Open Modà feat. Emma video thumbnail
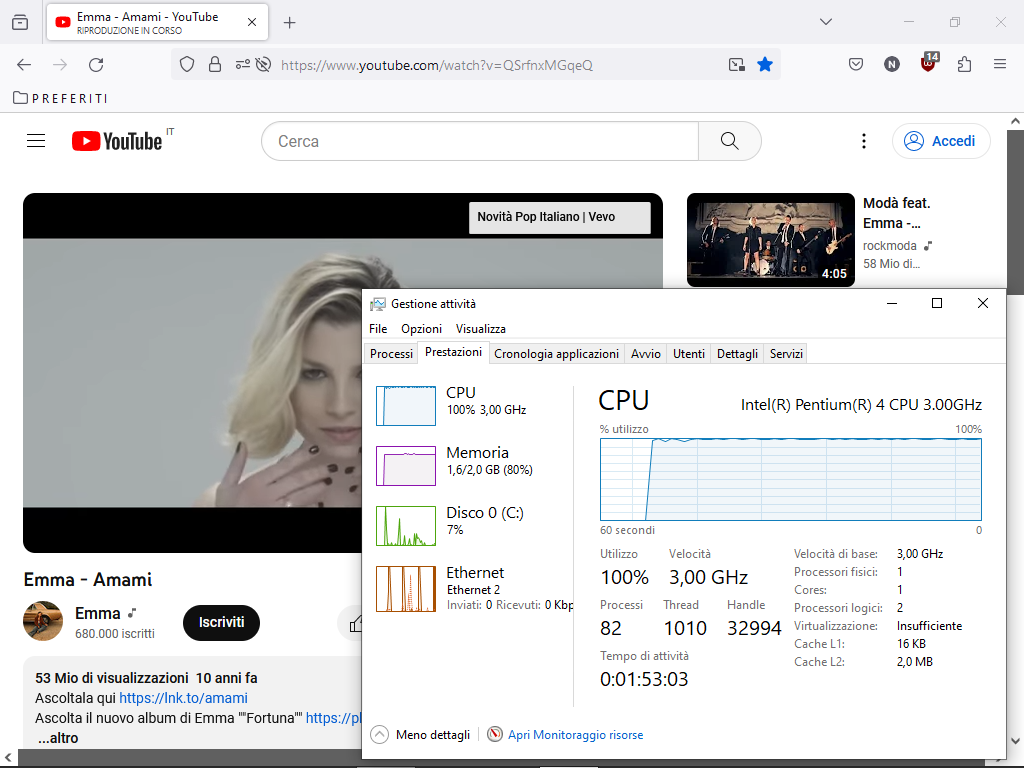1024x768 pixels. (771, 240)
